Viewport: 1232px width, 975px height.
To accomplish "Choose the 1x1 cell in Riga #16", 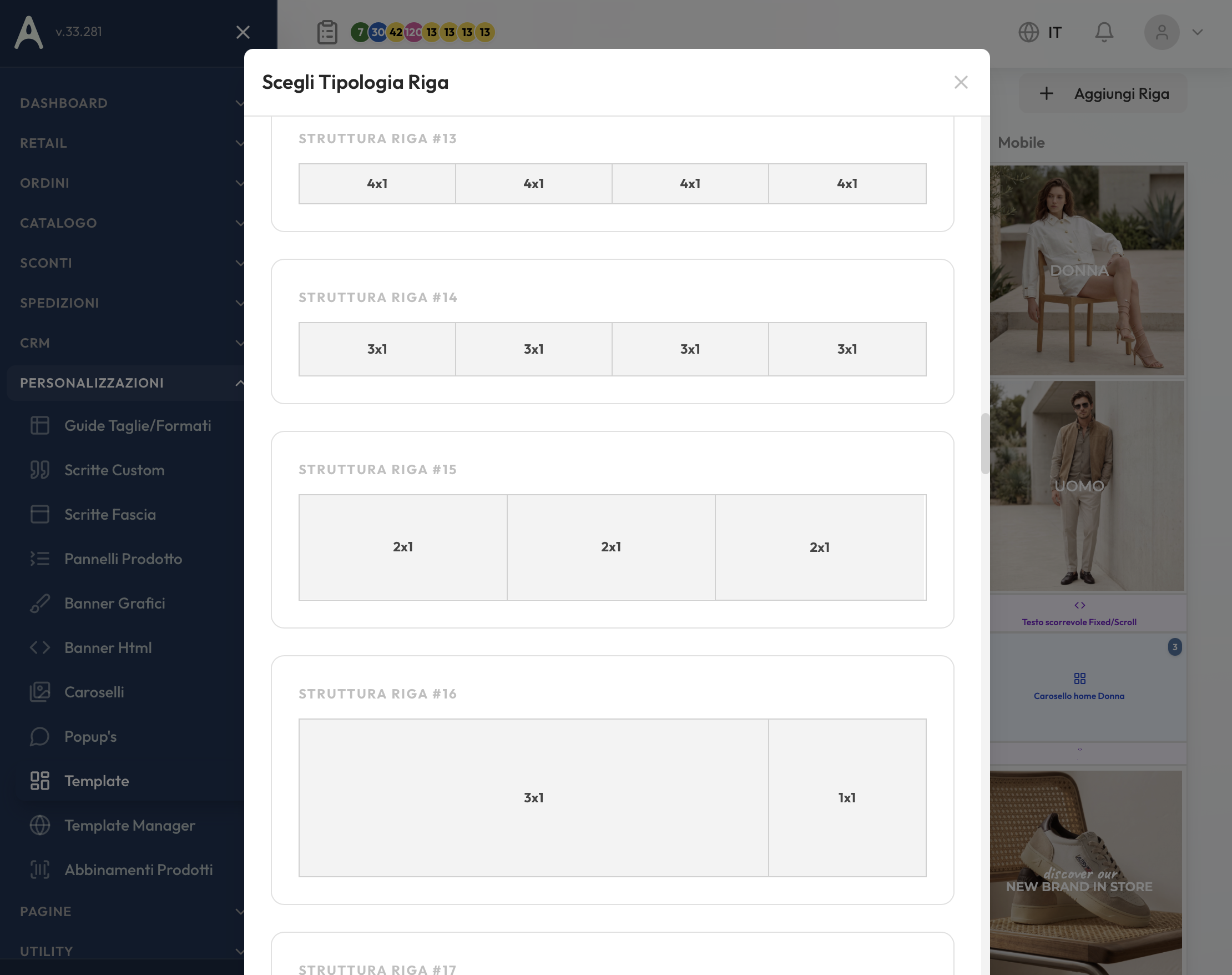I will click(x=847, y=798).
